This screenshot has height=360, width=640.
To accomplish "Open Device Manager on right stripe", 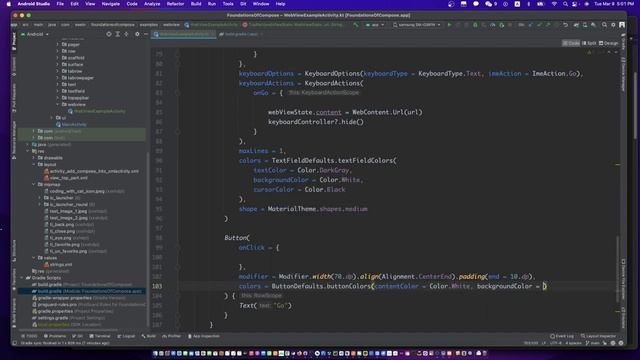I will [623, 74].
